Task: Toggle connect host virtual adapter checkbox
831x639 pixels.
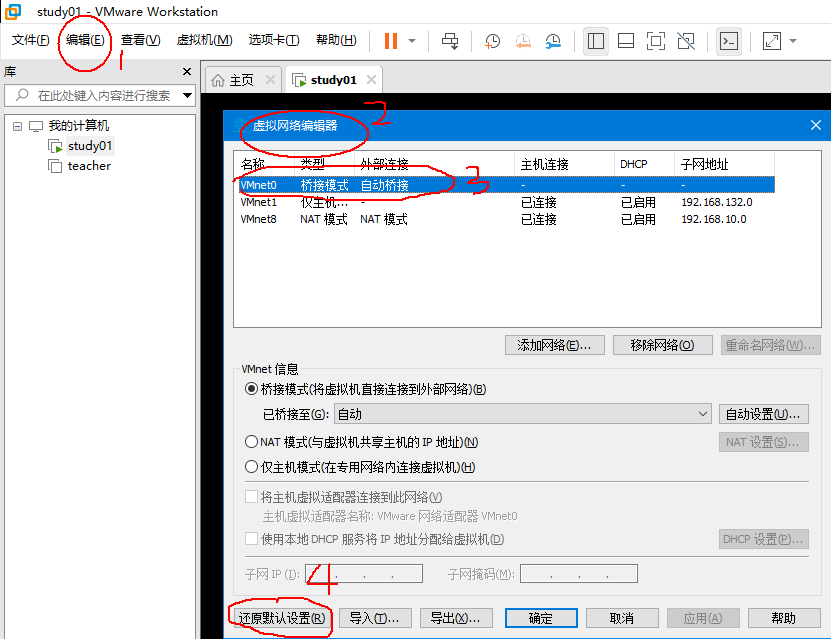Action: coord(251,497)
